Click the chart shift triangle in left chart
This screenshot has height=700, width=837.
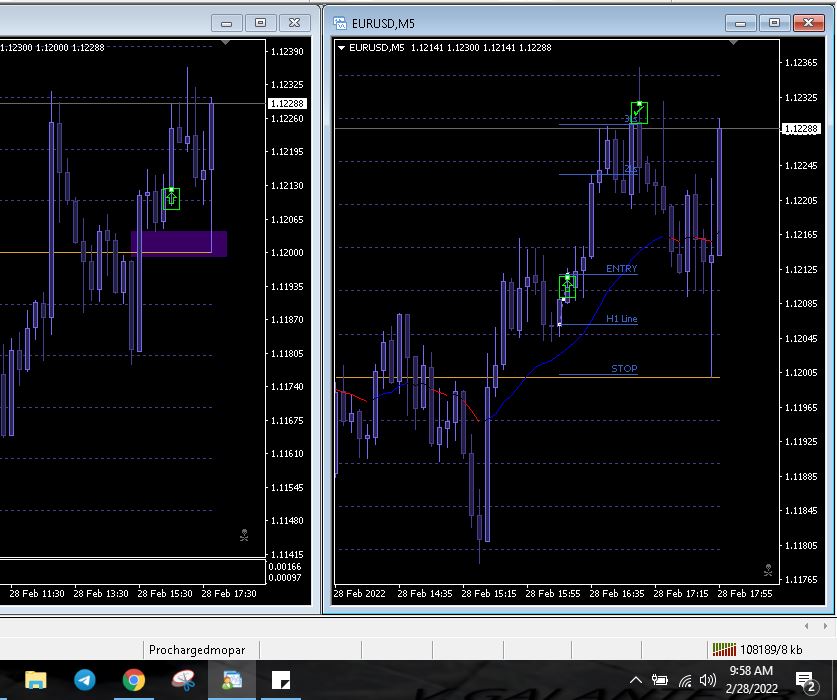click(x=226, y=42)
